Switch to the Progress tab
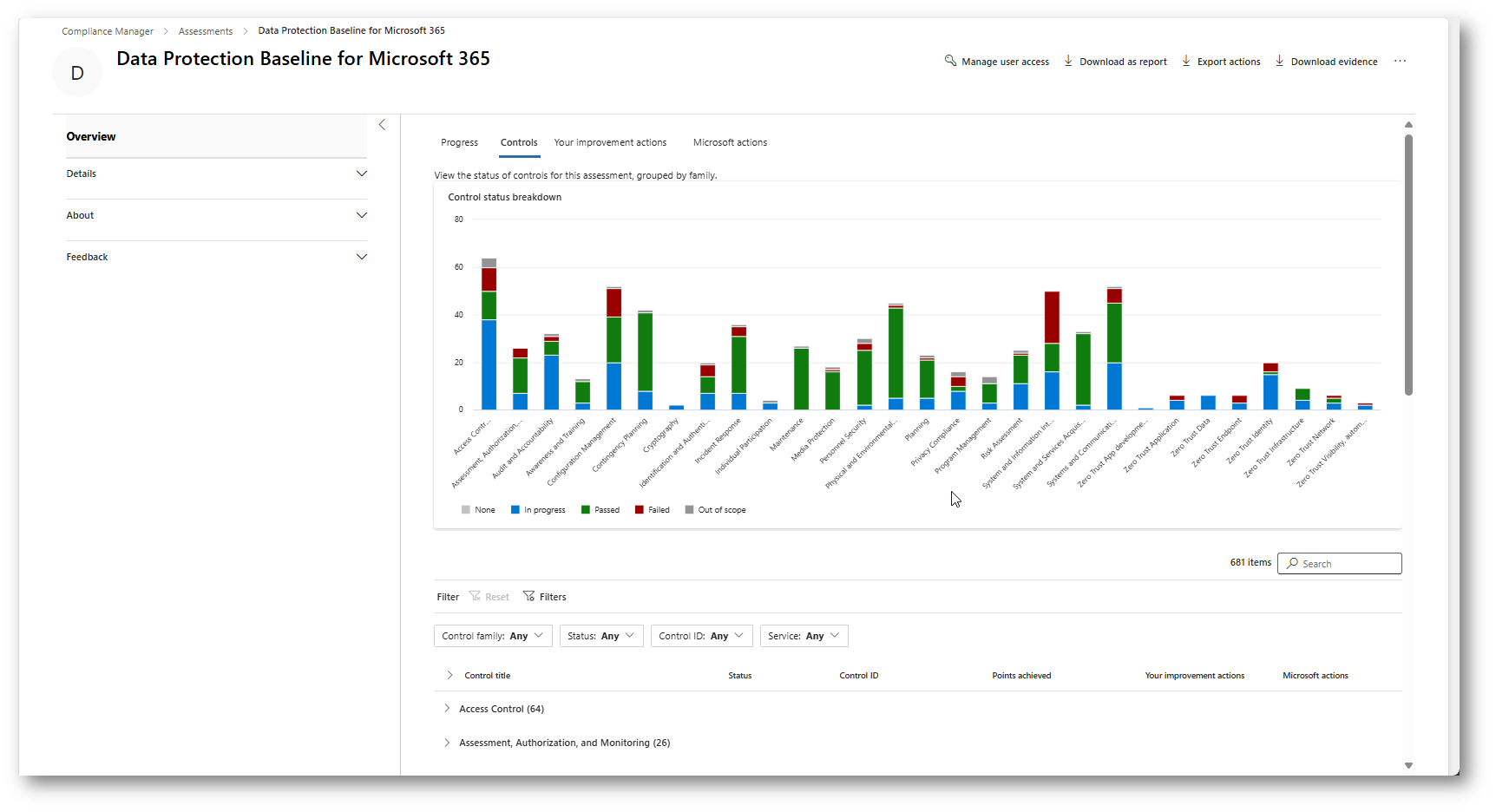Viewport: 1496px width, 812px height. tap(459, 142)
